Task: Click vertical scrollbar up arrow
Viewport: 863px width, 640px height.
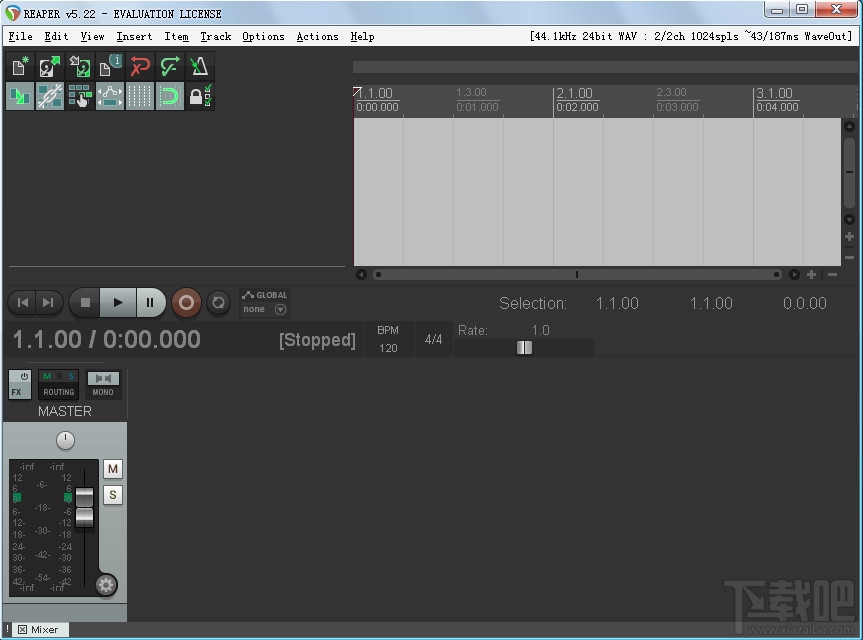Action: pyautogui.click(x=849, y=126)
